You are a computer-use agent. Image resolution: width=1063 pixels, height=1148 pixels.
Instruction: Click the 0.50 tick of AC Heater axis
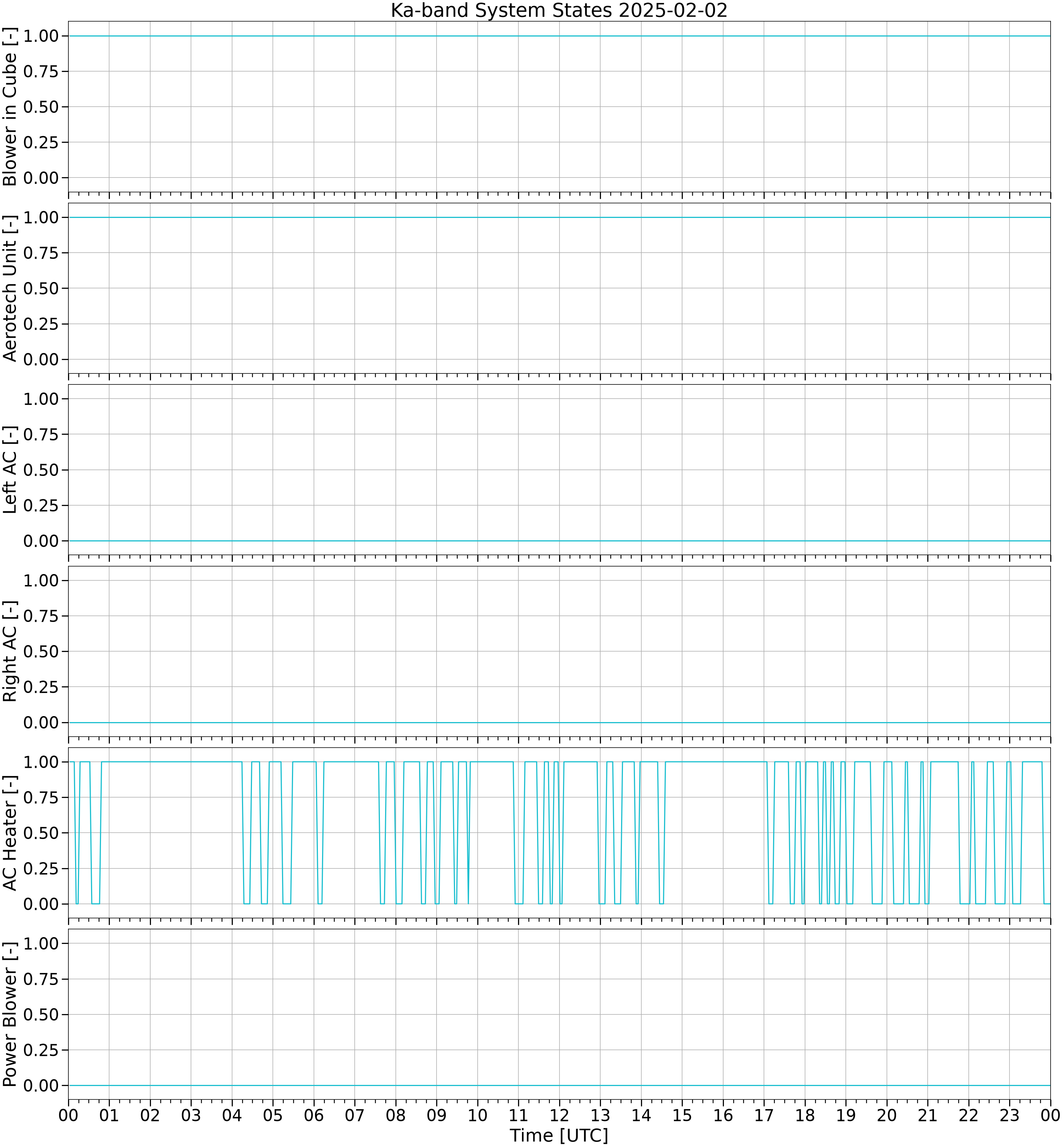[41, 833]
